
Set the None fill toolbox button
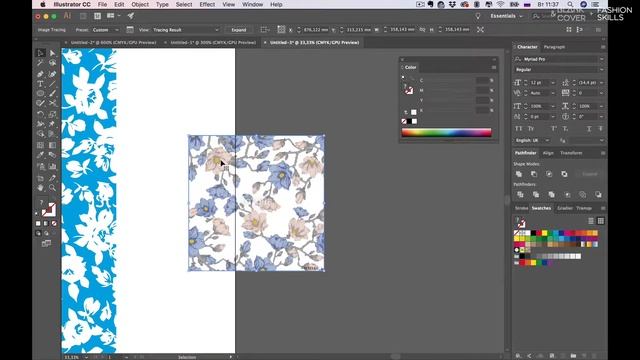[x=54, y=223]
